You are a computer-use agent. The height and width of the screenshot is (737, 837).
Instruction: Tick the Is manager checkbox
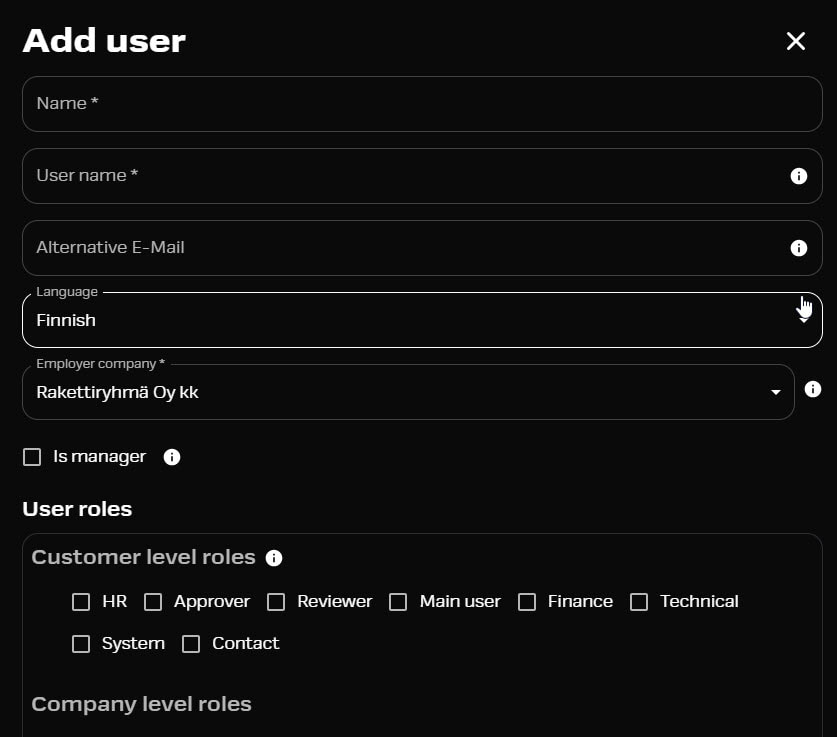(x=32, y=457)
